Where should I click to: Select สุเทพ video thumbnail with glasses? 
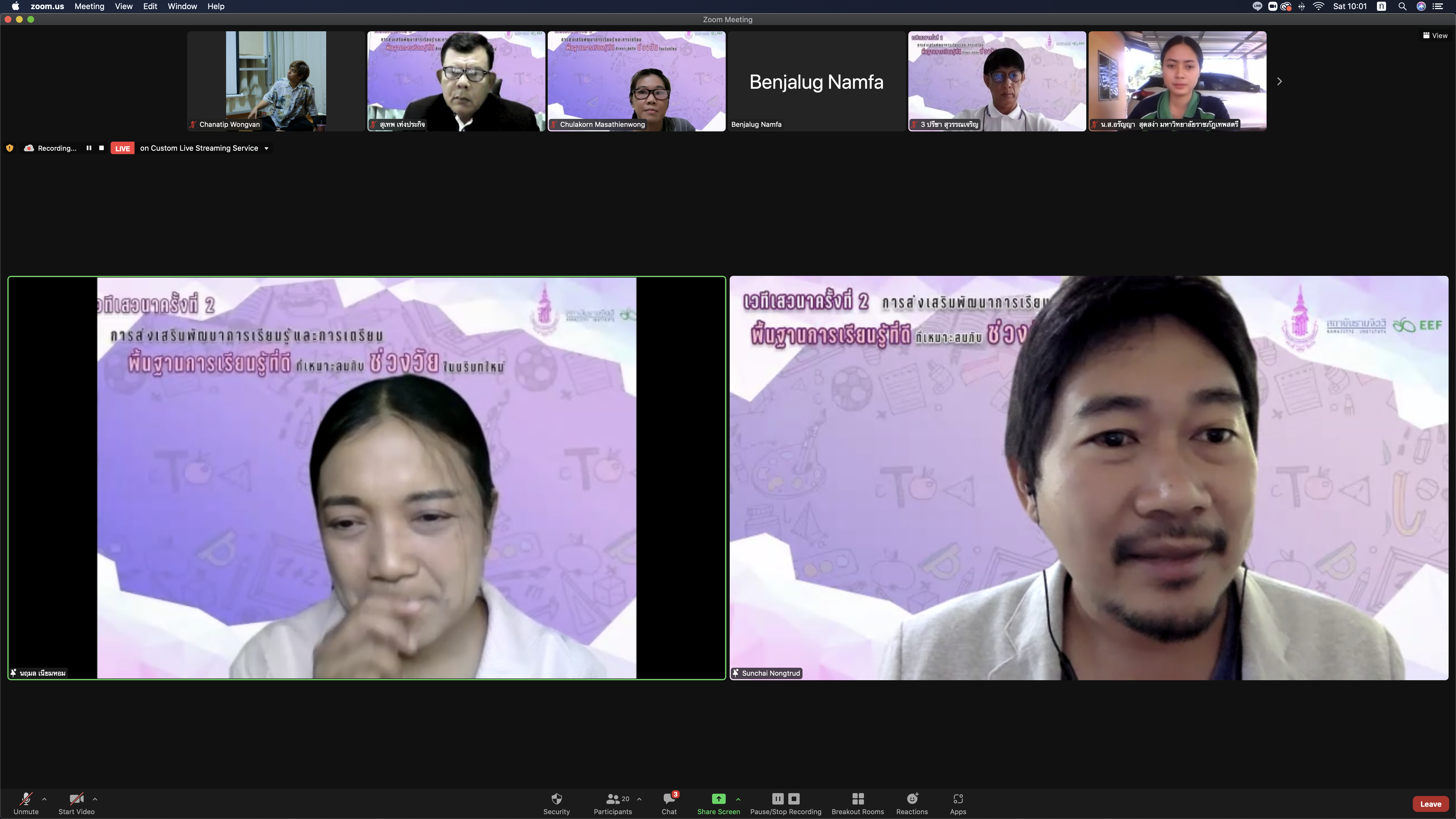coord(456,81)
